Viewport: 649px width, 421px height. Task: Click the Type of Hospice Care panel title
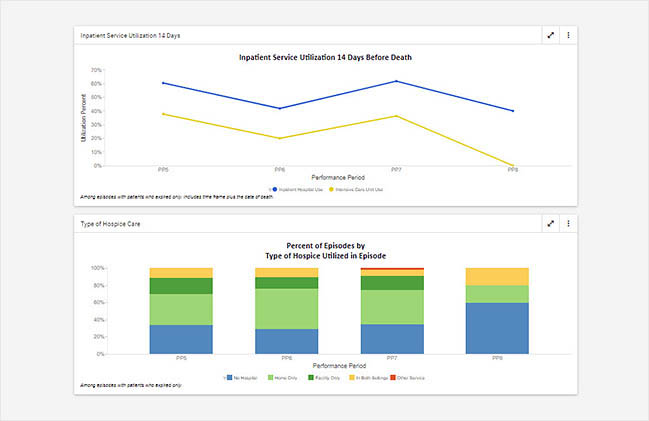coord(110,224)
